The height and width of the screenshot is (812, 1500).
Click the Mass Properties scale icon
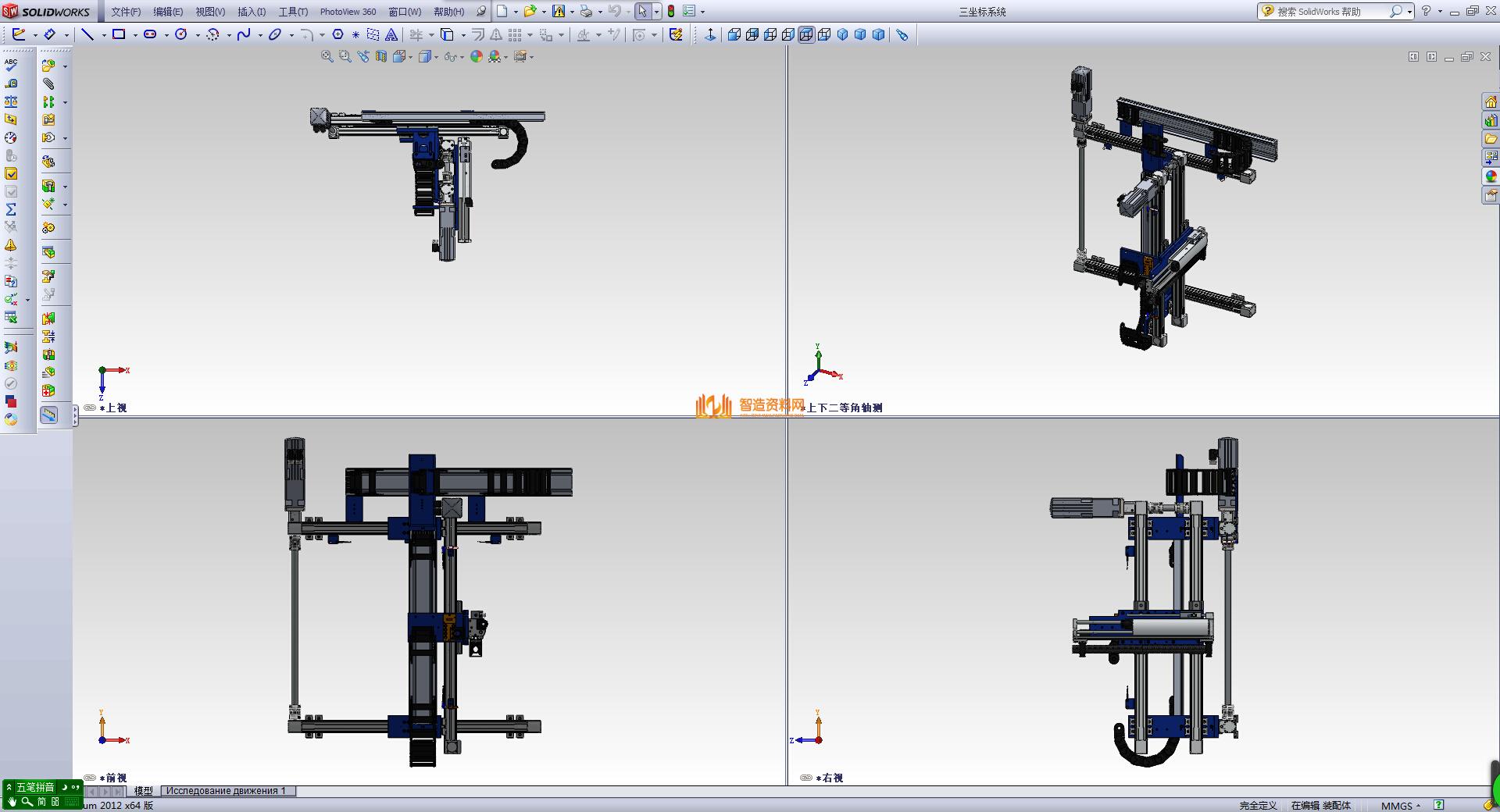click(11, 101)
